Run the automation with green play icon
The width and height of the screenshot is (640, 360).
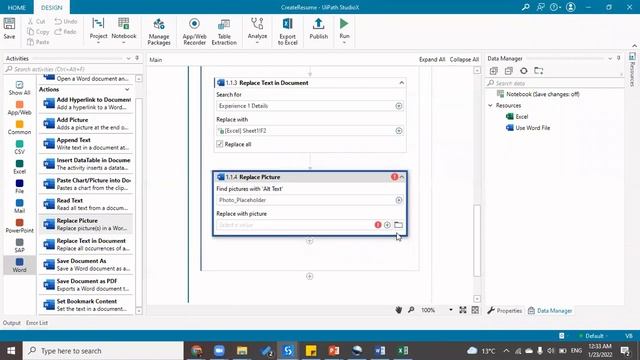tap(344, 24)
